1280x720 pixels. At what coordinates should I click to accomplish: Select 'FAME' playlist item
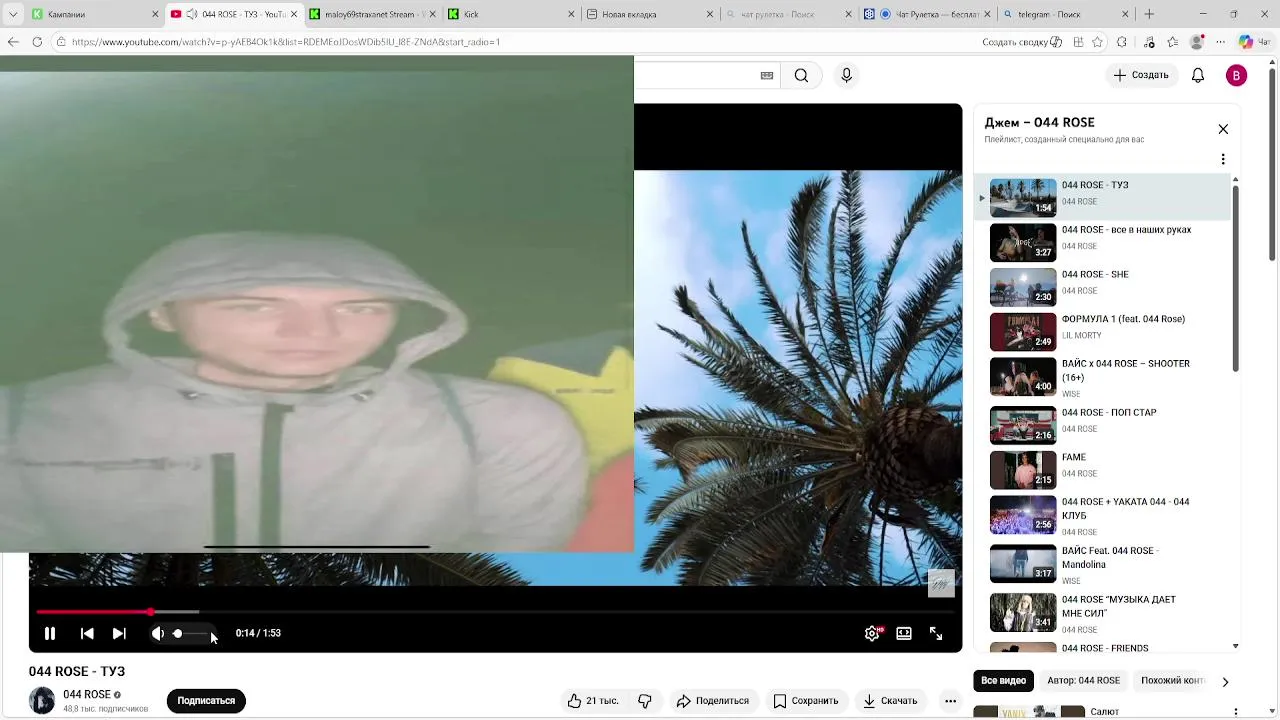[1103, 470]
